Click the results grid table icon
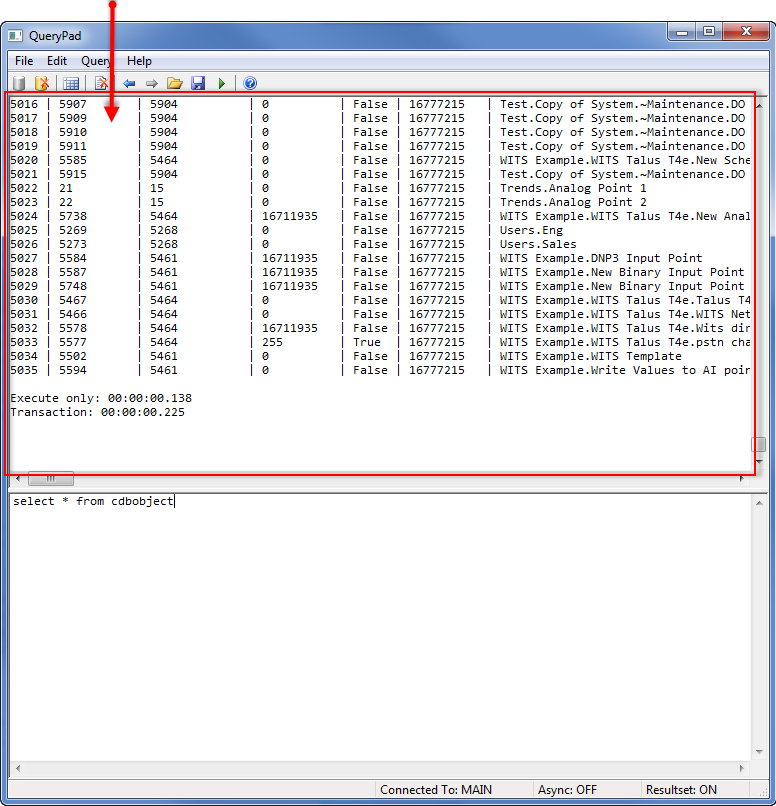776x806 pixels. (x=71, y=83)
